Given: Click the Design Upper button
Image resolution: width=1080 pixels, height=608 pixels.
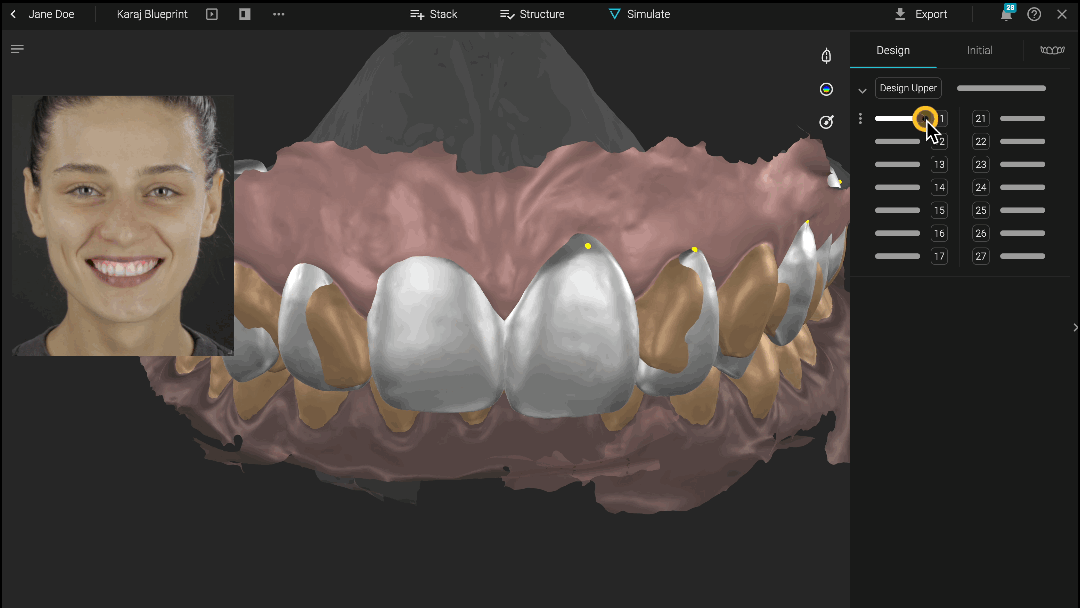Looking at the screenshot, I should tap(908, 88).
